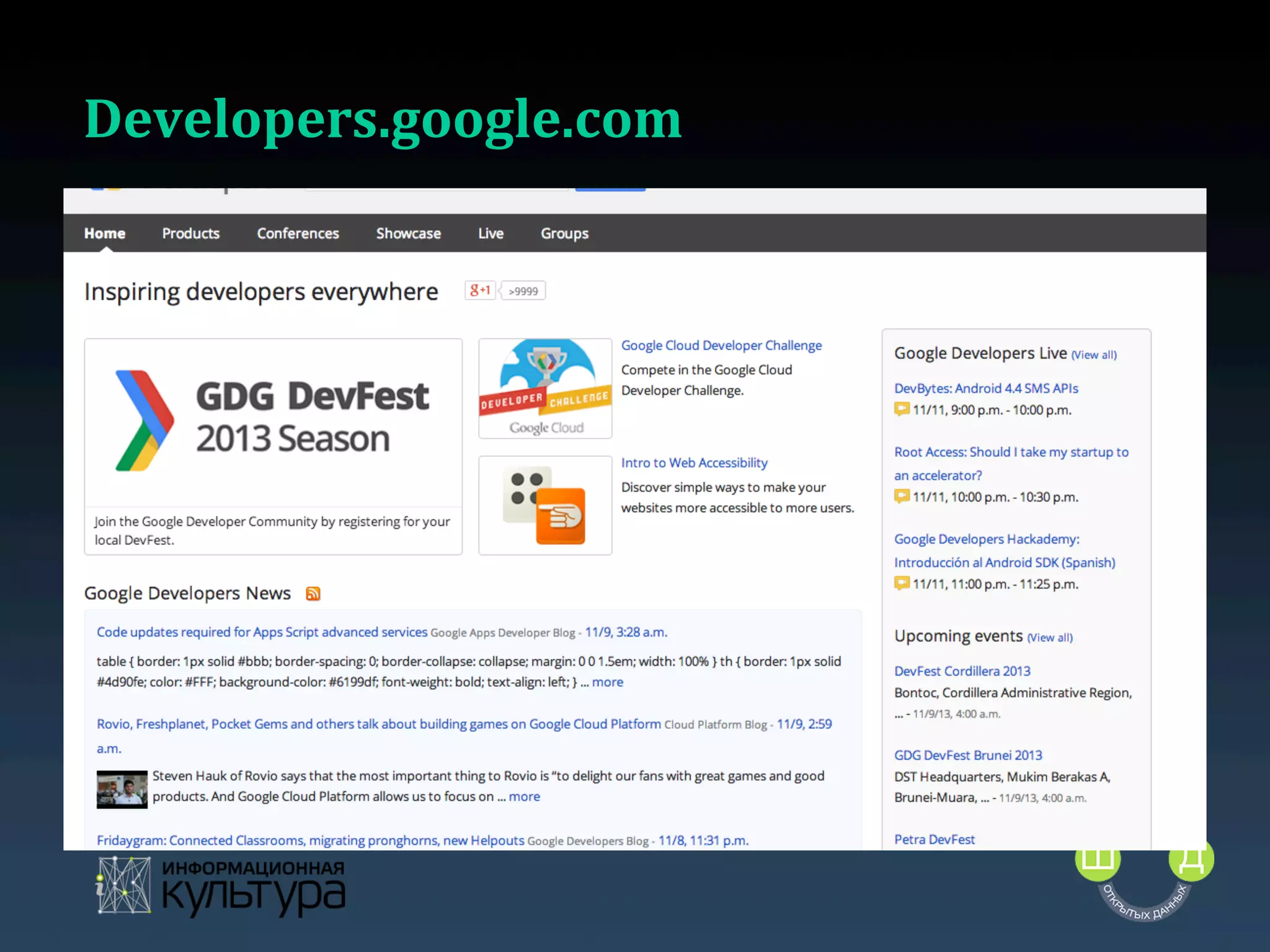Viewport: 1270px width, 952px height.
Task: Click the Inspiring developers everywhere heading
Action: point(261,292)
